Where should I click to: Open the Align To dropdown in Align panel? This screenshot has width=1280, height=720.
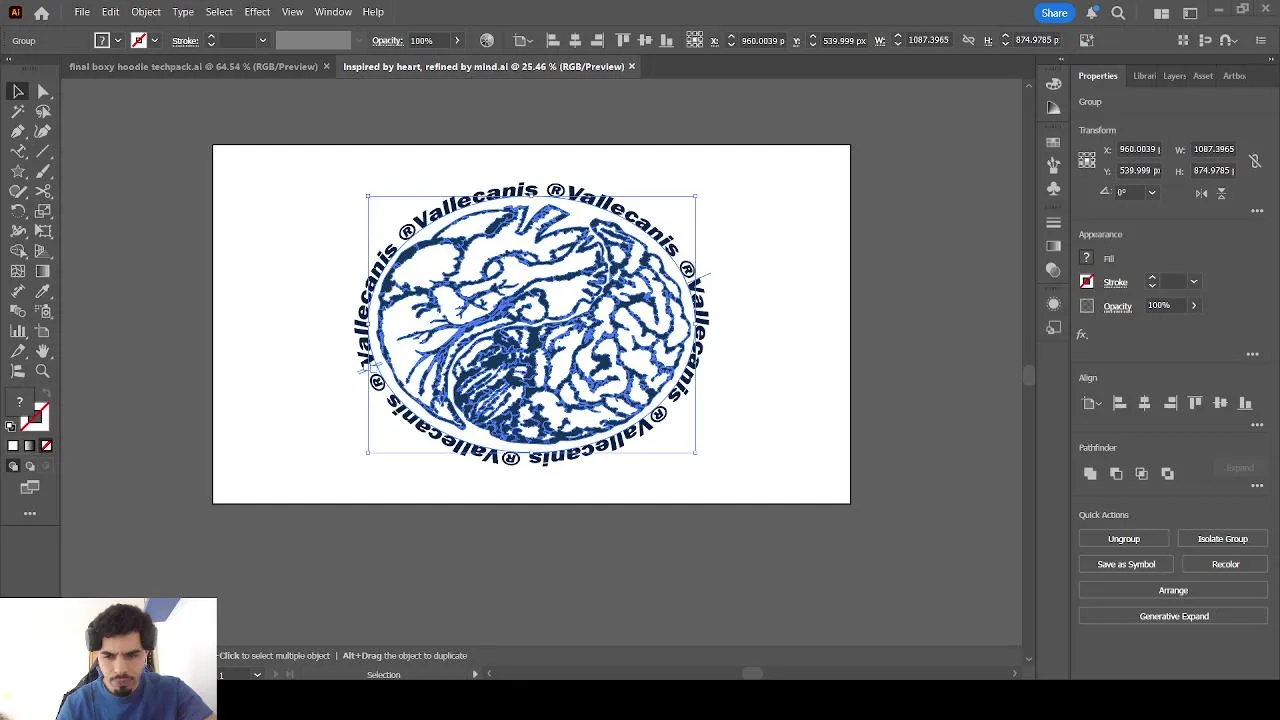tap(1090, 403)
